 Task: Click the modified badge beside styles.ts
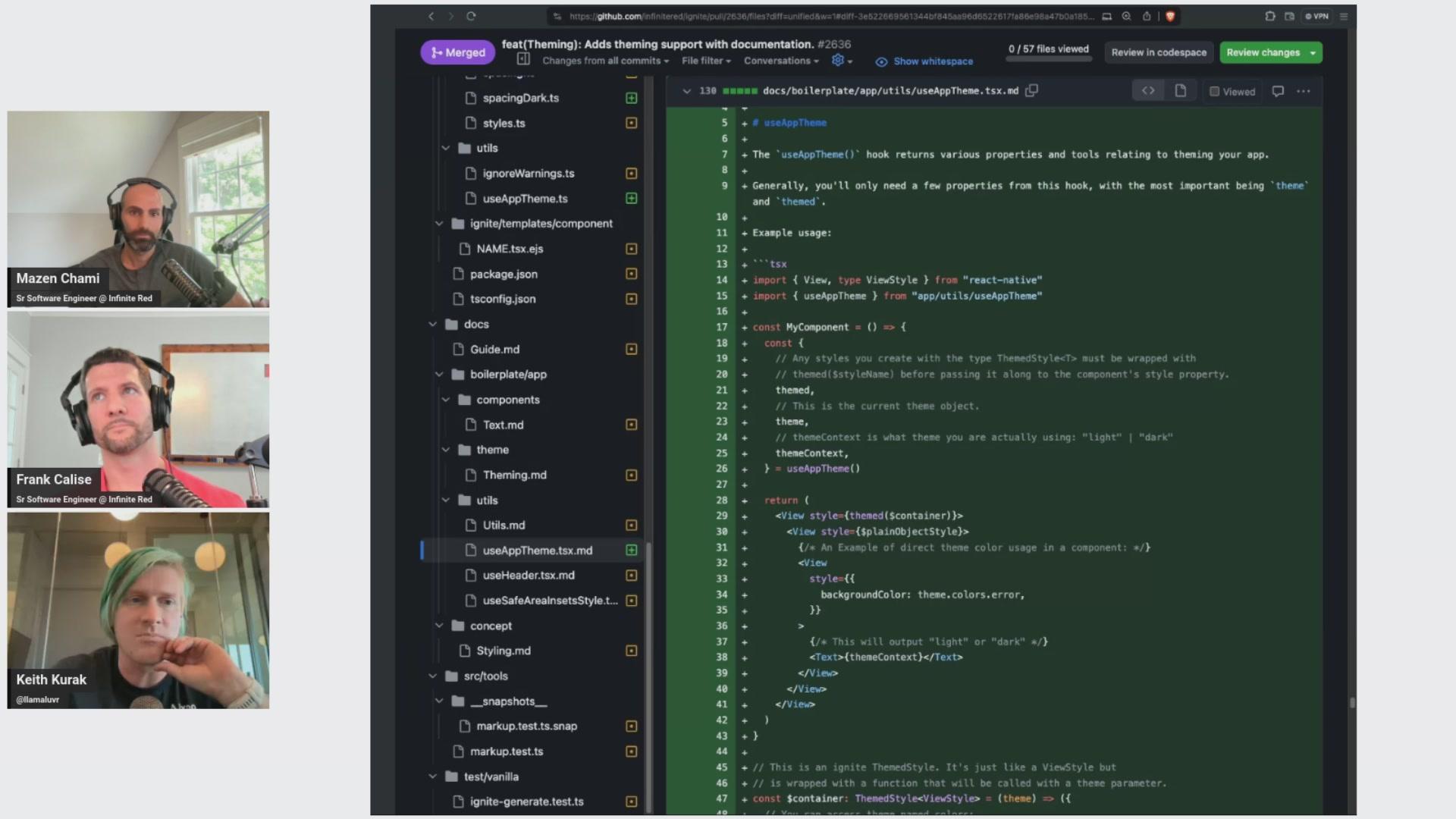631,123
